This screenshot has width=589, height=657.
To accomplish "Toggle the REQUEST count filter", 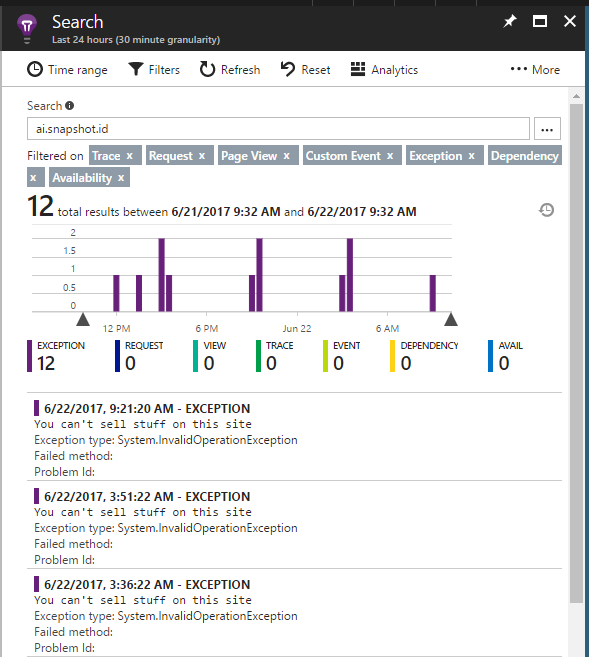I will tap(140, 356).
